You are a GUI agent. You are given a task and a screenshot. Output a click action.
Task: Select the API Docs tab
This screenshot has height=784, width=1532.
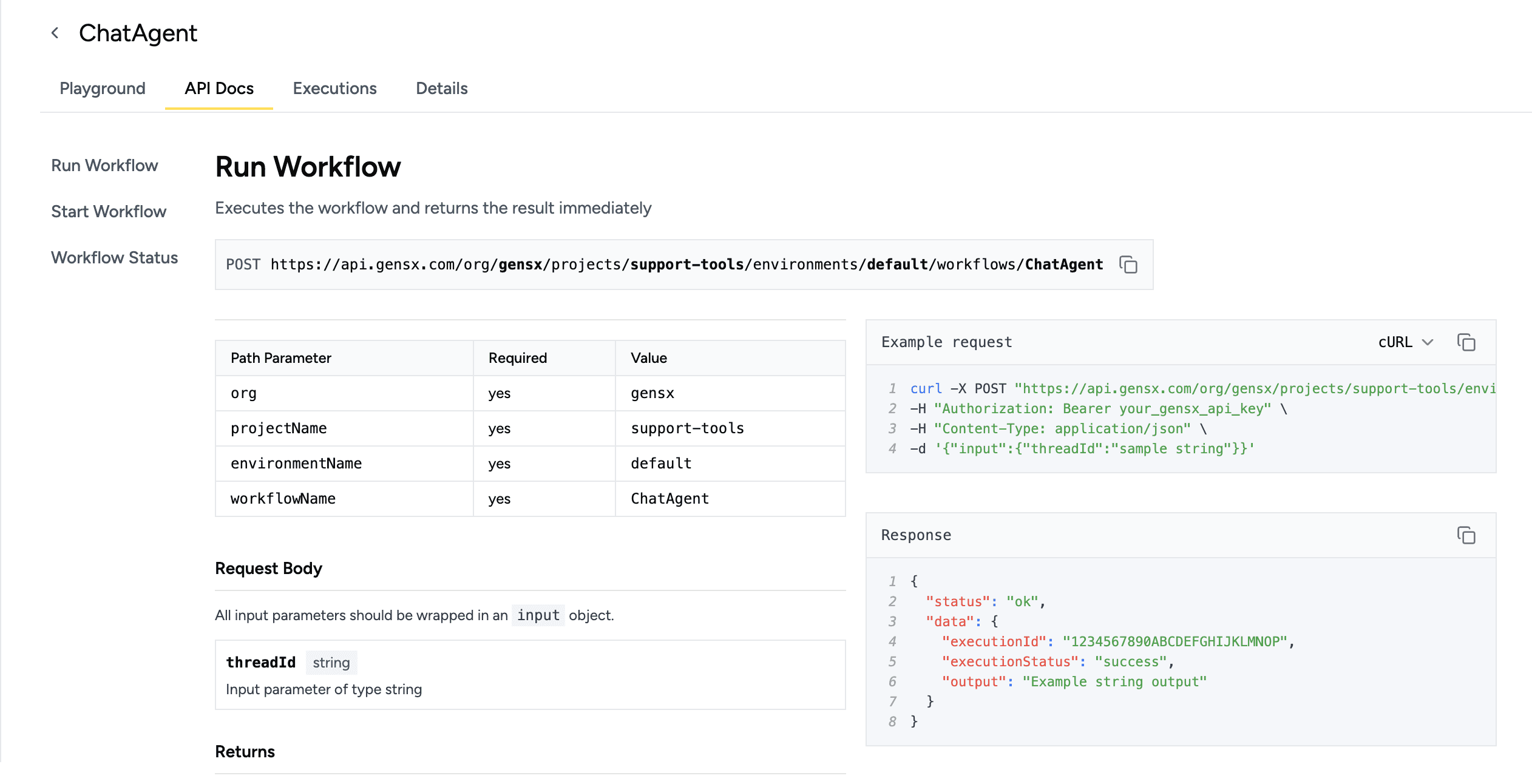click(219, 89)
